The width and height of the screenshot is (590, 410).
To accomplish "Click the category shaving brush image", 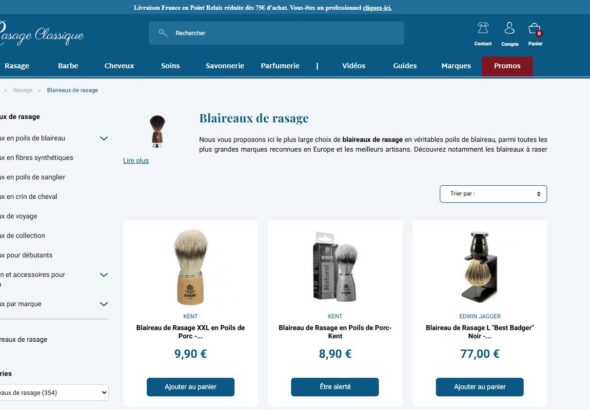I will point(157,131).
